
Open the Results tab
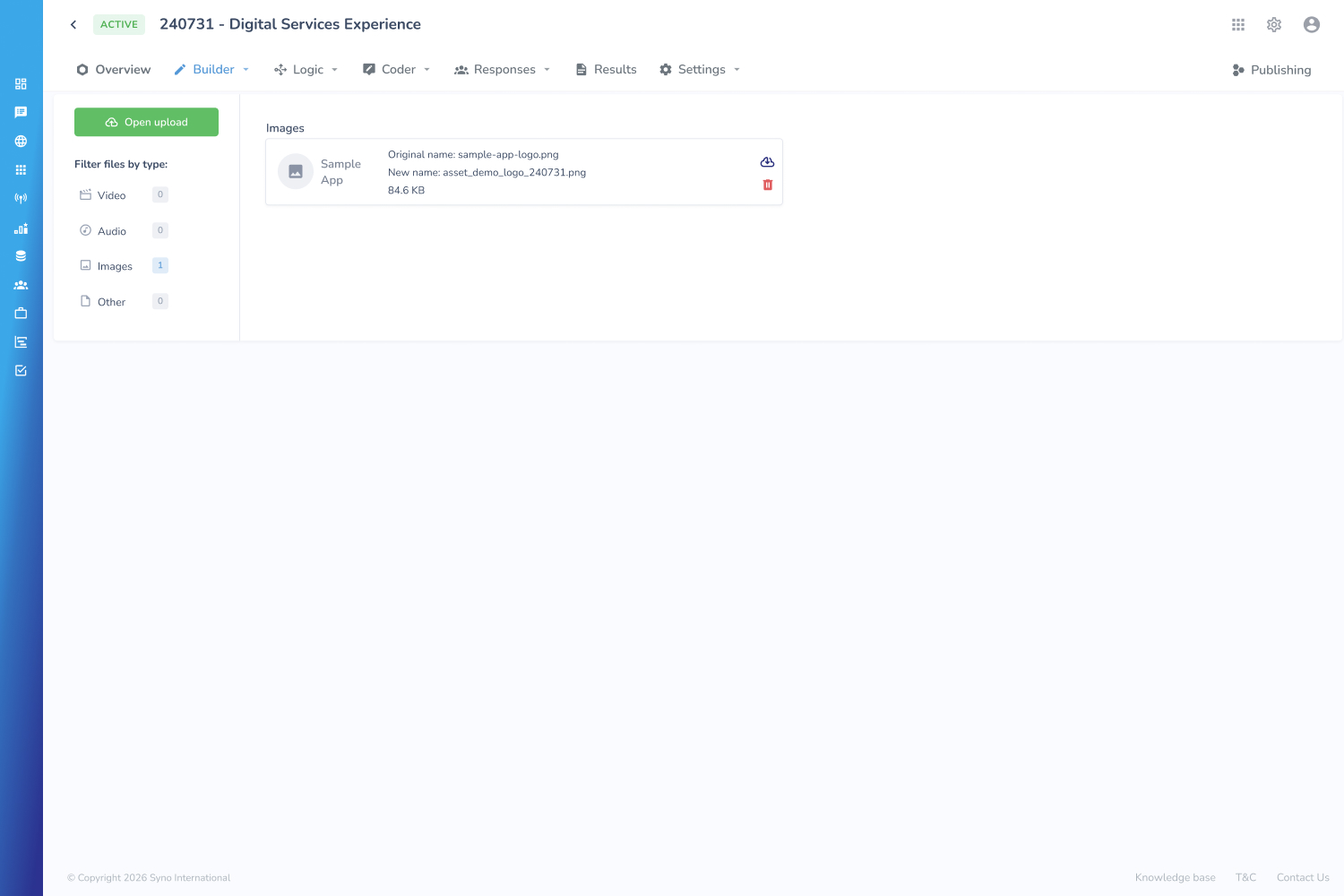click(607, 70)
